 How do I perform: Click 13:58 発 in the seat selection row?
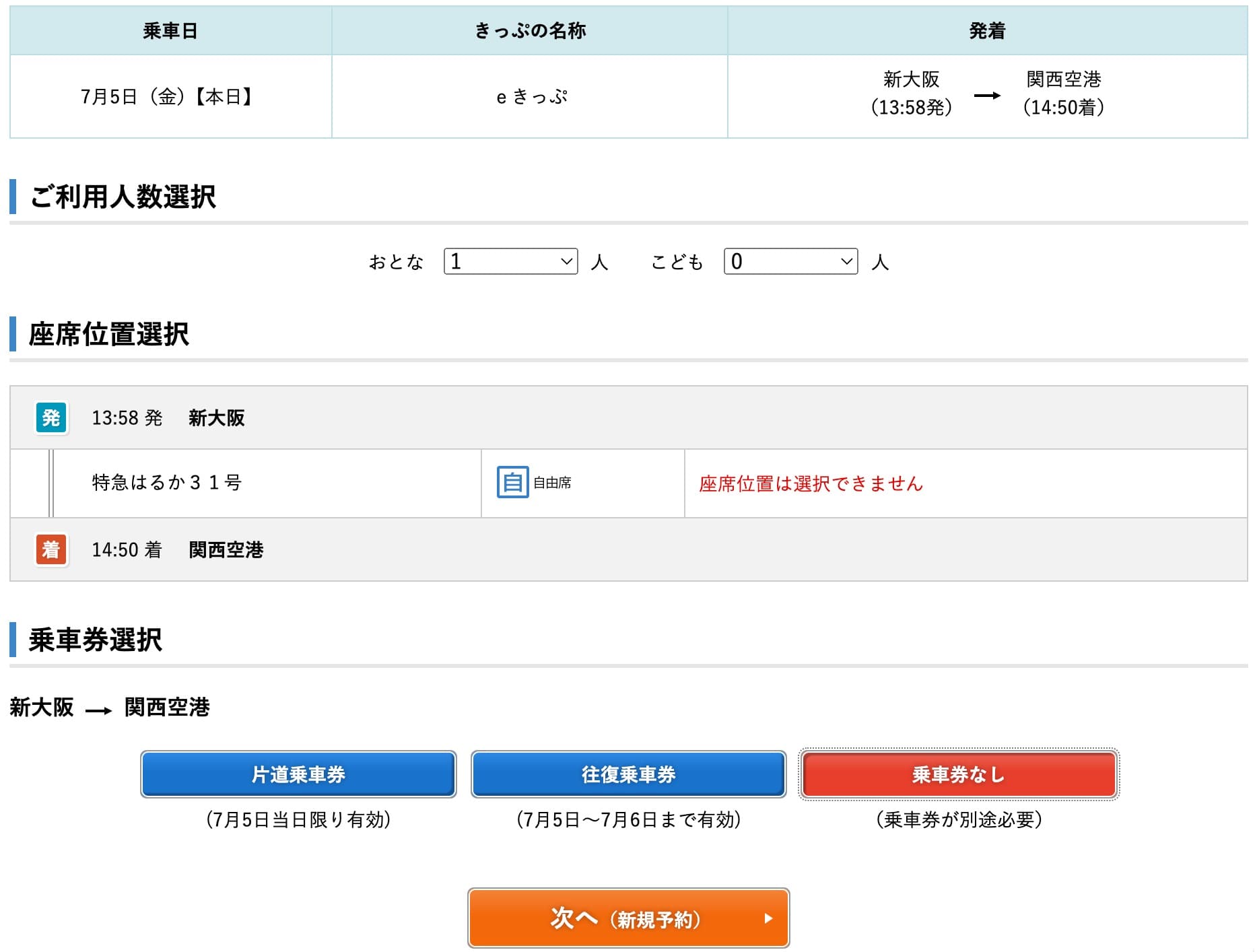point(127,418)
